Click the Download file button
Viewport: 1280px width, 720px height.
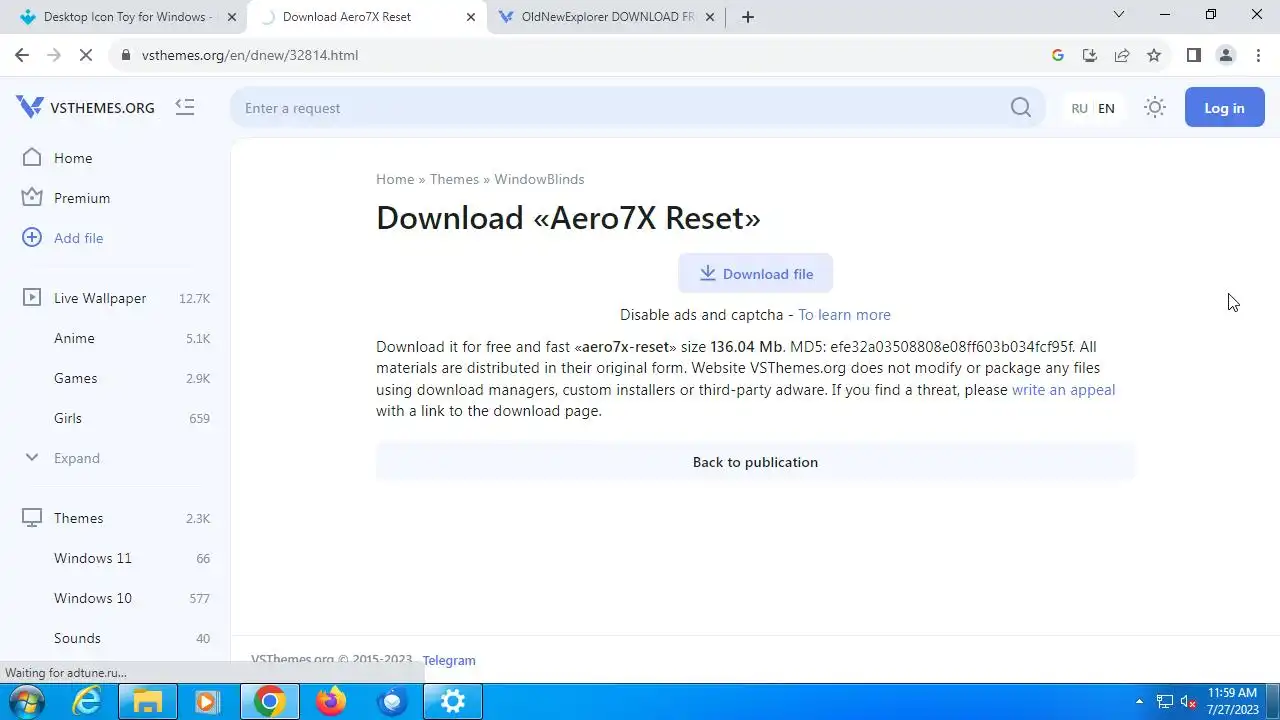coord(755,274)
